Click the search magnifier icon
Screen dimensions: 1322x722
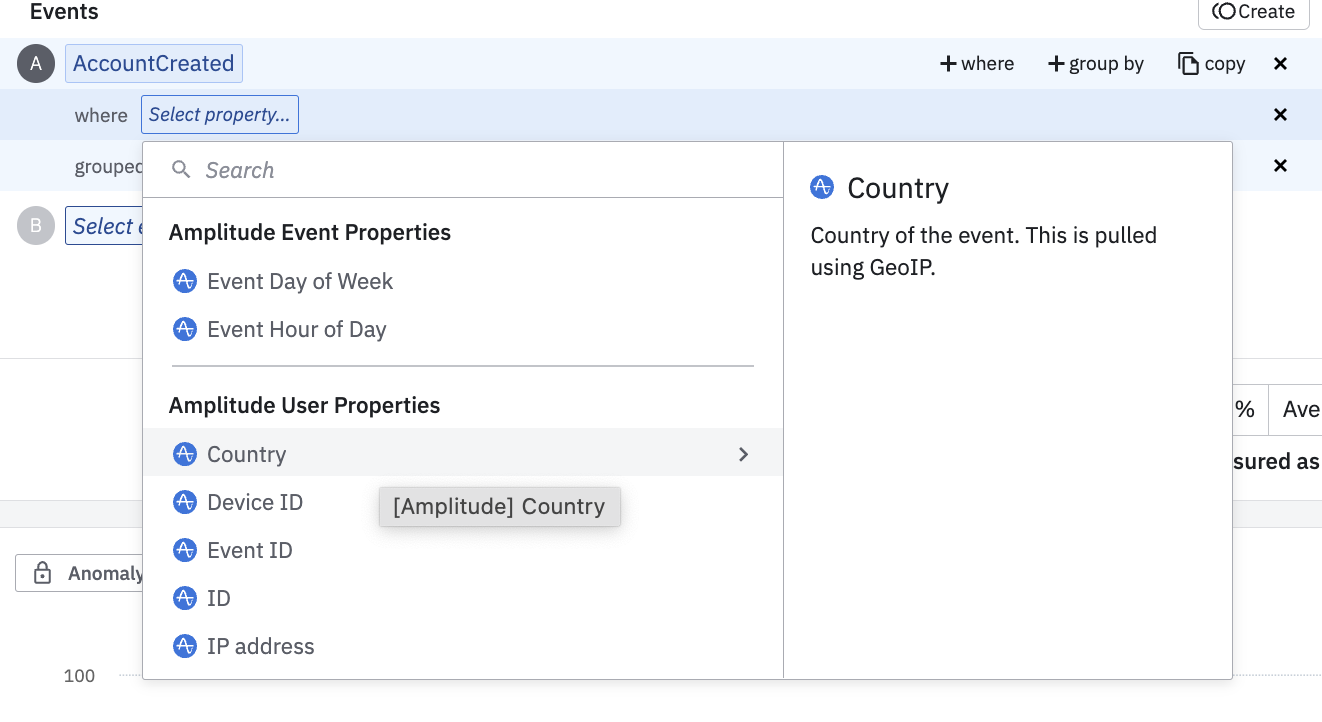click(181, 170)
